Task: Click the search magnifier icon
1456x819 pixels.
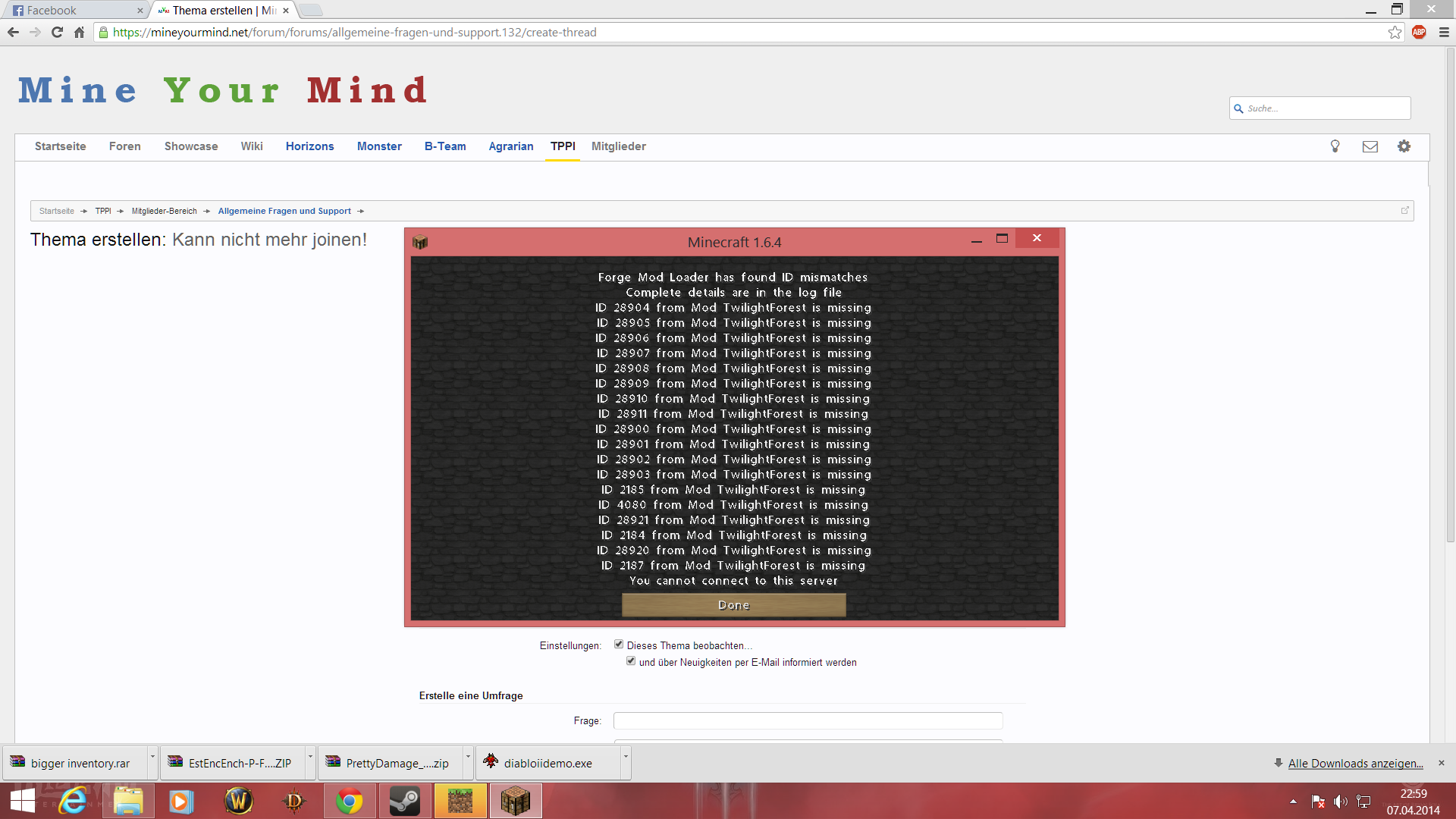Action: tap(1238, 108)
